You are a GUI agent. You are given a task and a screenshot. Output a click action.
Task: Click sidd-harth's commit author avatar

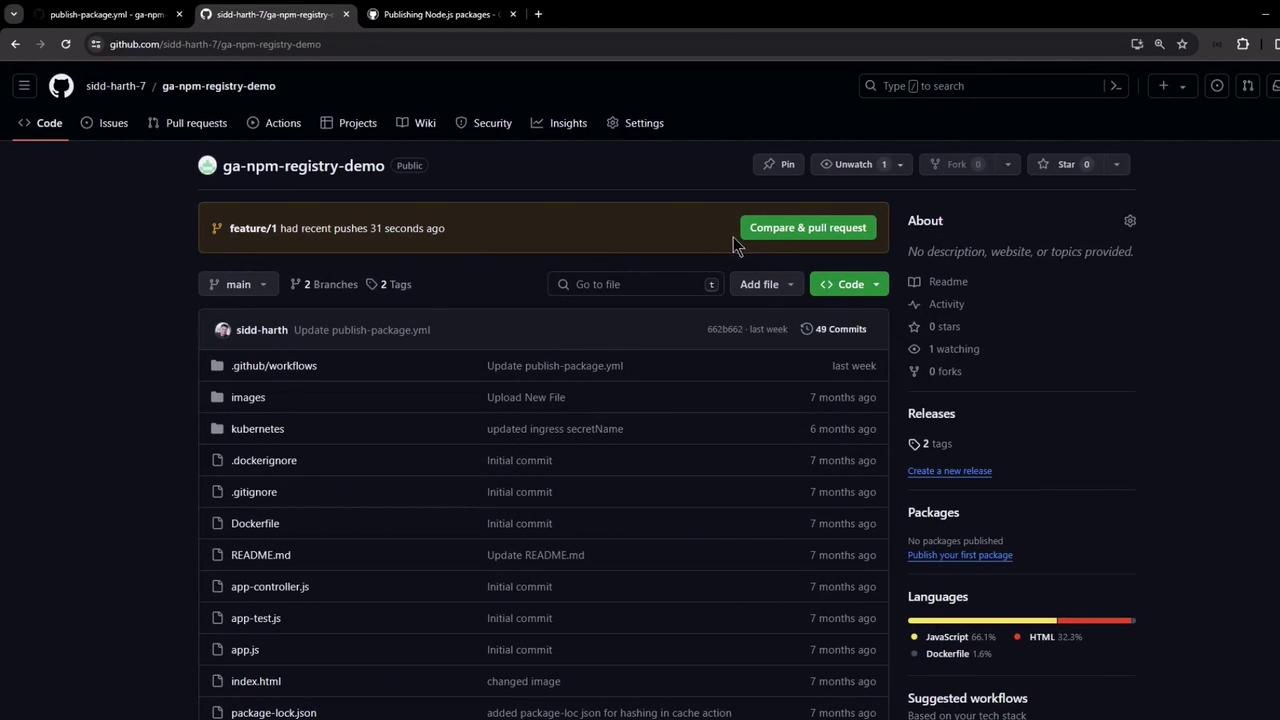coord(222,330)
